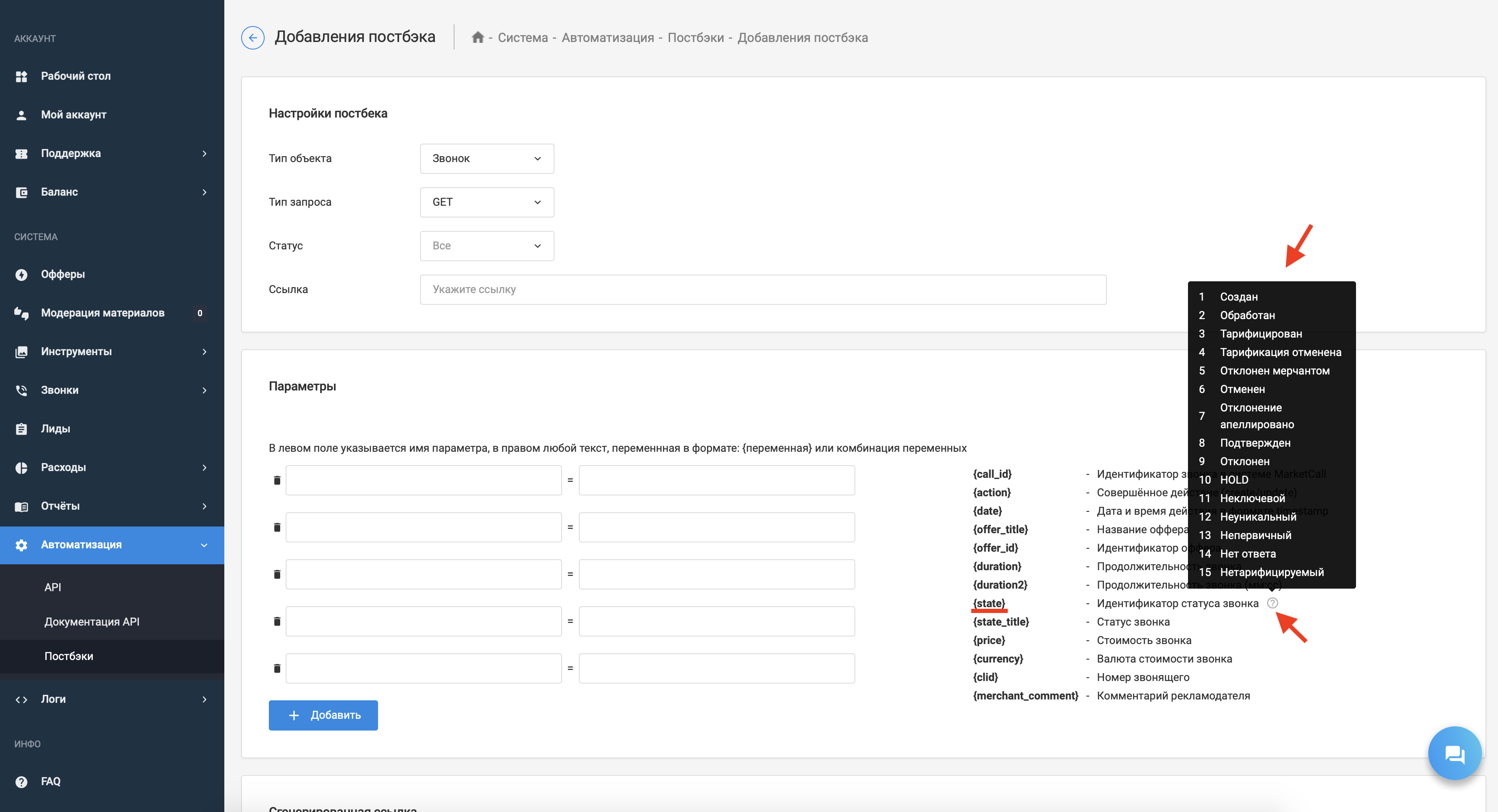Click the Логи code brackets icon
The width and height of the screenshot is (1498, 812).
click(21, 699)
